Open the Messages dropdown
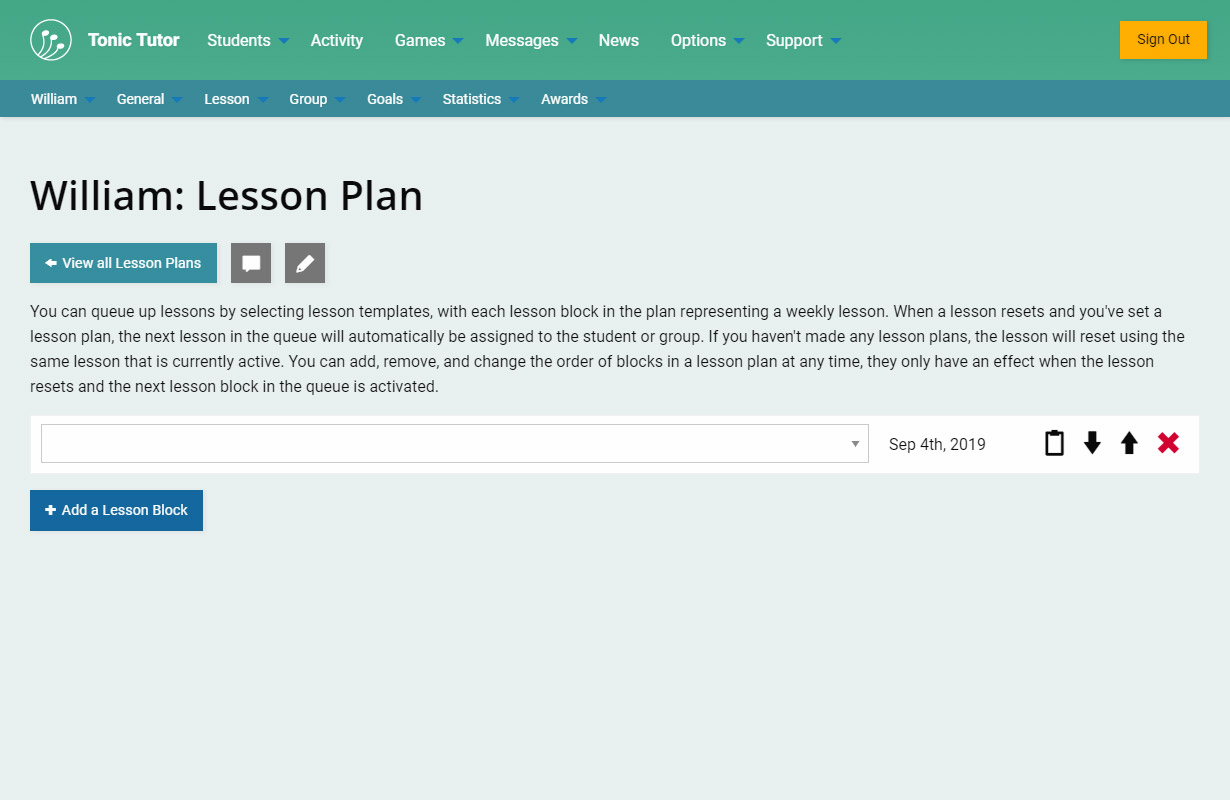 point(530,40)
